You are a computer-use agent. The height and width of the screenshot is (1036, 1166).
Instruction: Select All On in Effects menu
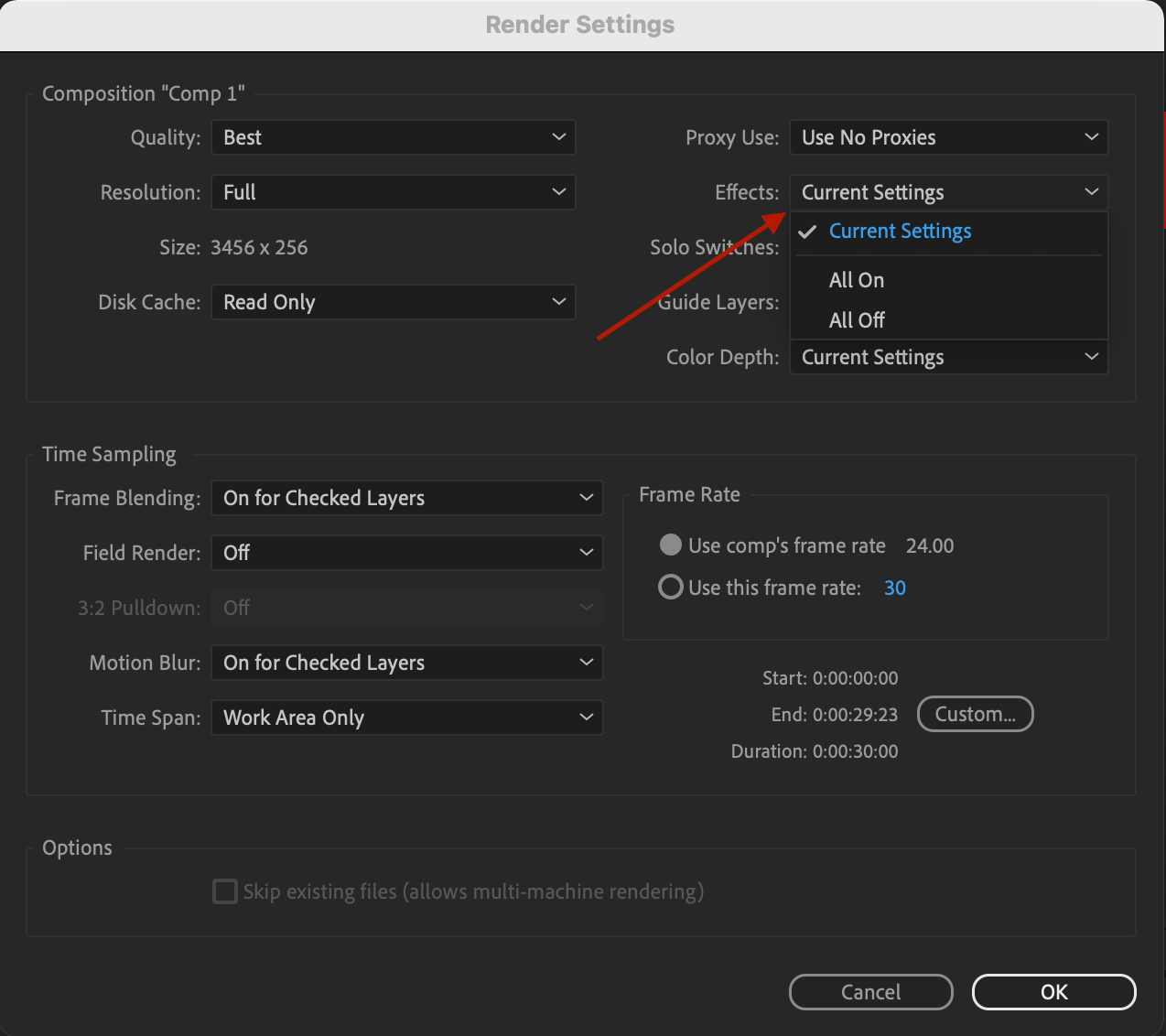pyautogui.click(x=856, y=280)
